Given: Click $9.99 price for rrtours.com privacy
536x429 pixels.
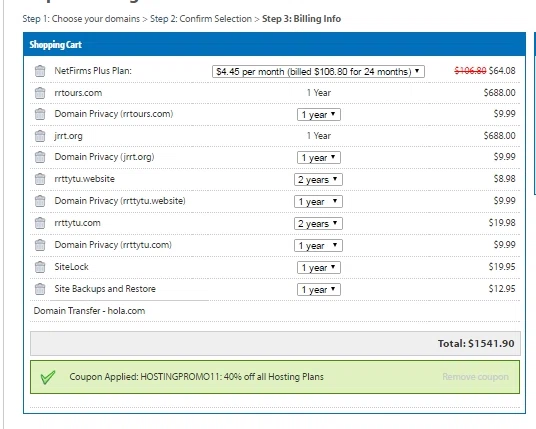Looking at the screenshot, I should [505, 114].
